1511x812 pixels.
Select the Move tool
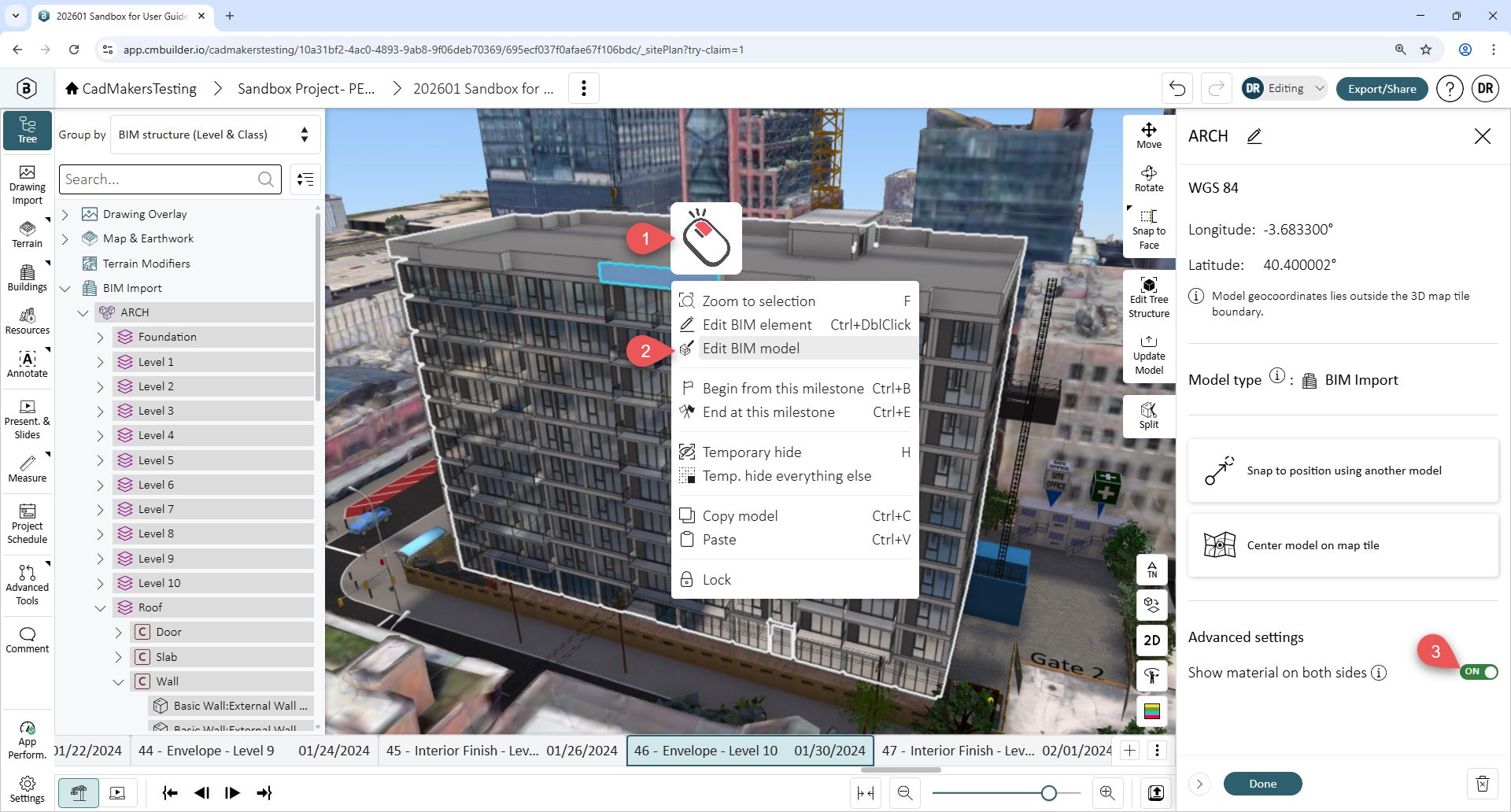1149,136
